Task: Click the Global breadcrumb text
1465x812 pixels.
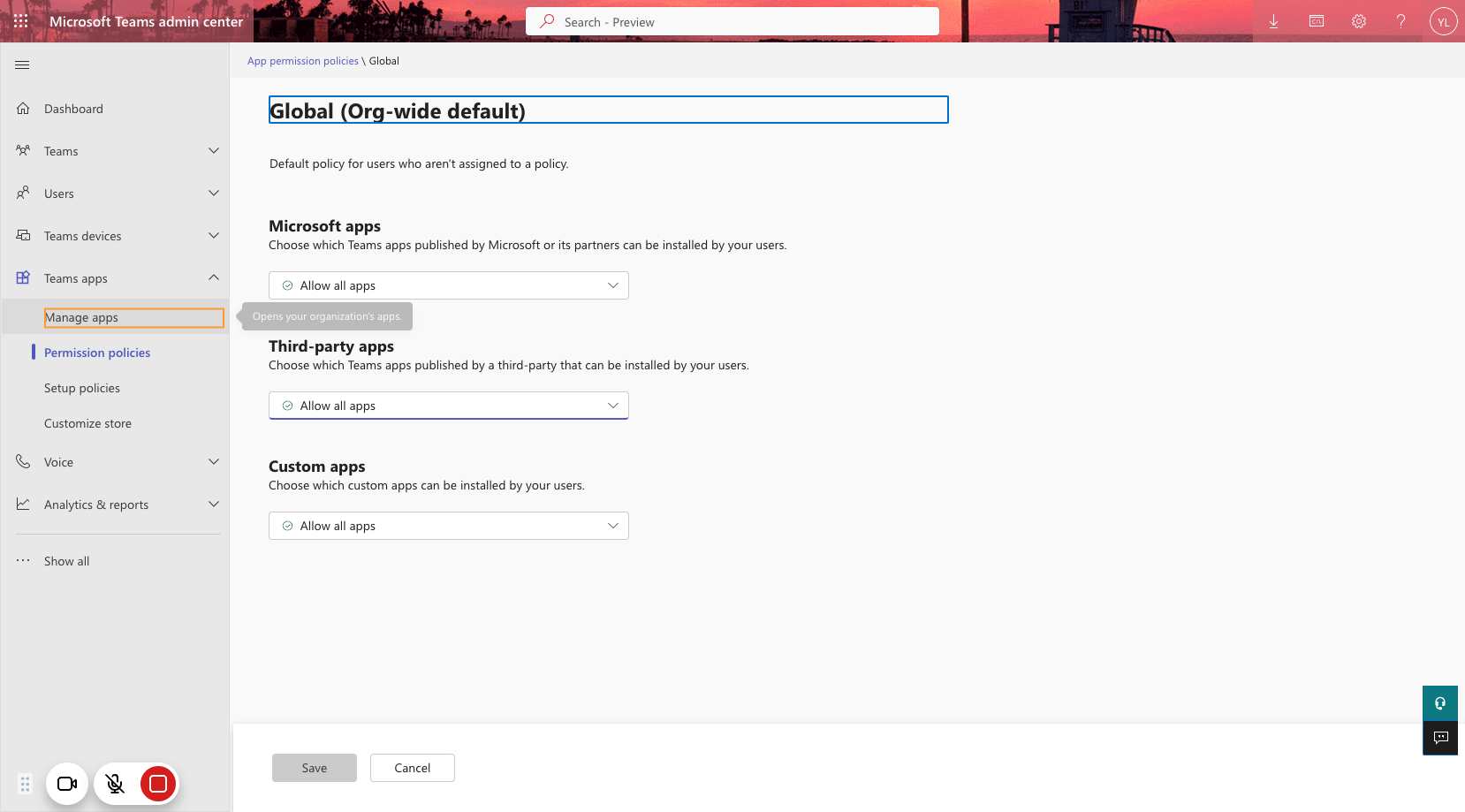Action: (x=384, y=61)
